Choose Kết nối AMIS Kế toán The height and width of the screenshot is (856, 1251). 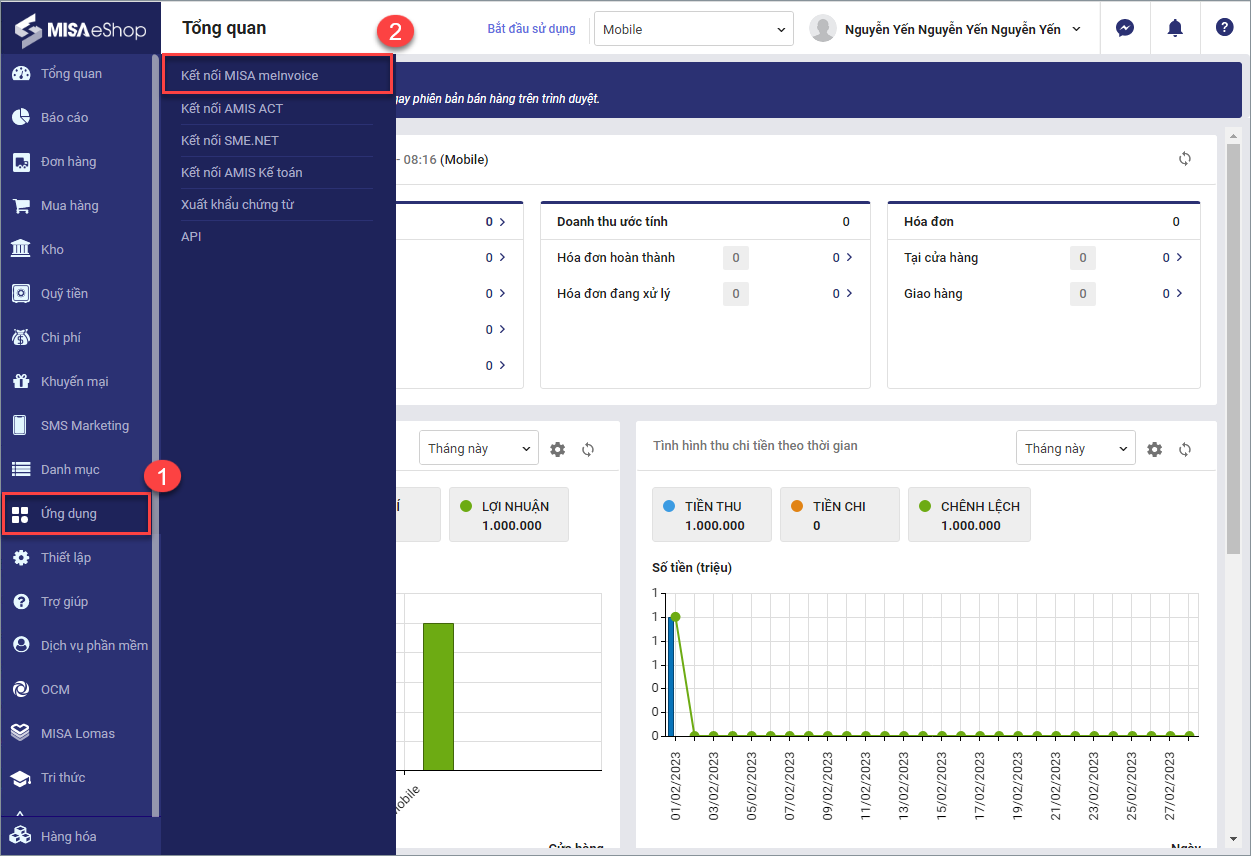[241, 173]
